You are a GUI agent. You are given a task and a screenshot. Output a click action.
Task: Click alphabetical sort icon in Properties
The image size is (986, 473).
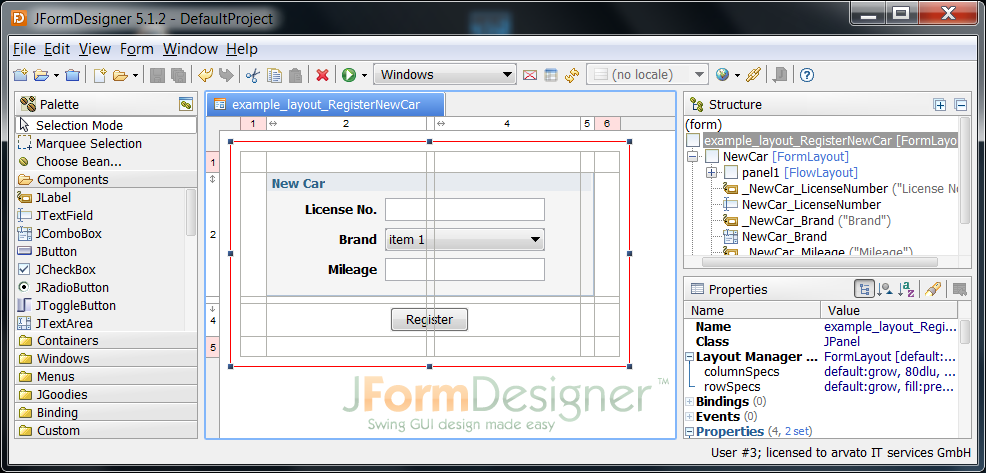(x=906, y=289)
